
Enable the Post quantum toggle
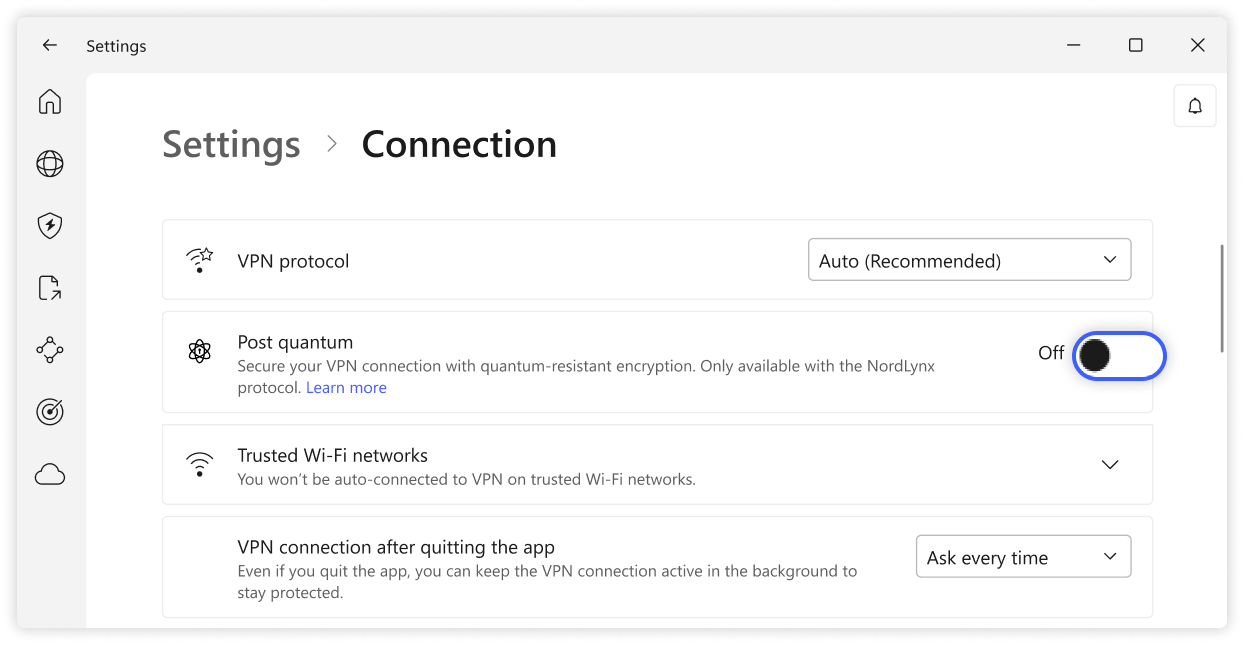coord(1119,355)
